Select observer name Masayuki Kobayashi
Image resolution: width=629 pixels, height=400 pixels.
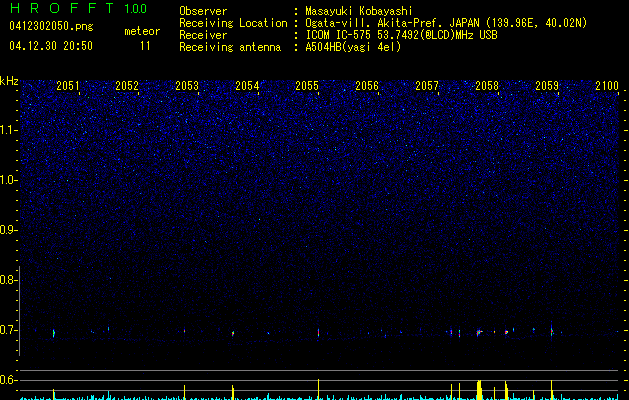359,11
